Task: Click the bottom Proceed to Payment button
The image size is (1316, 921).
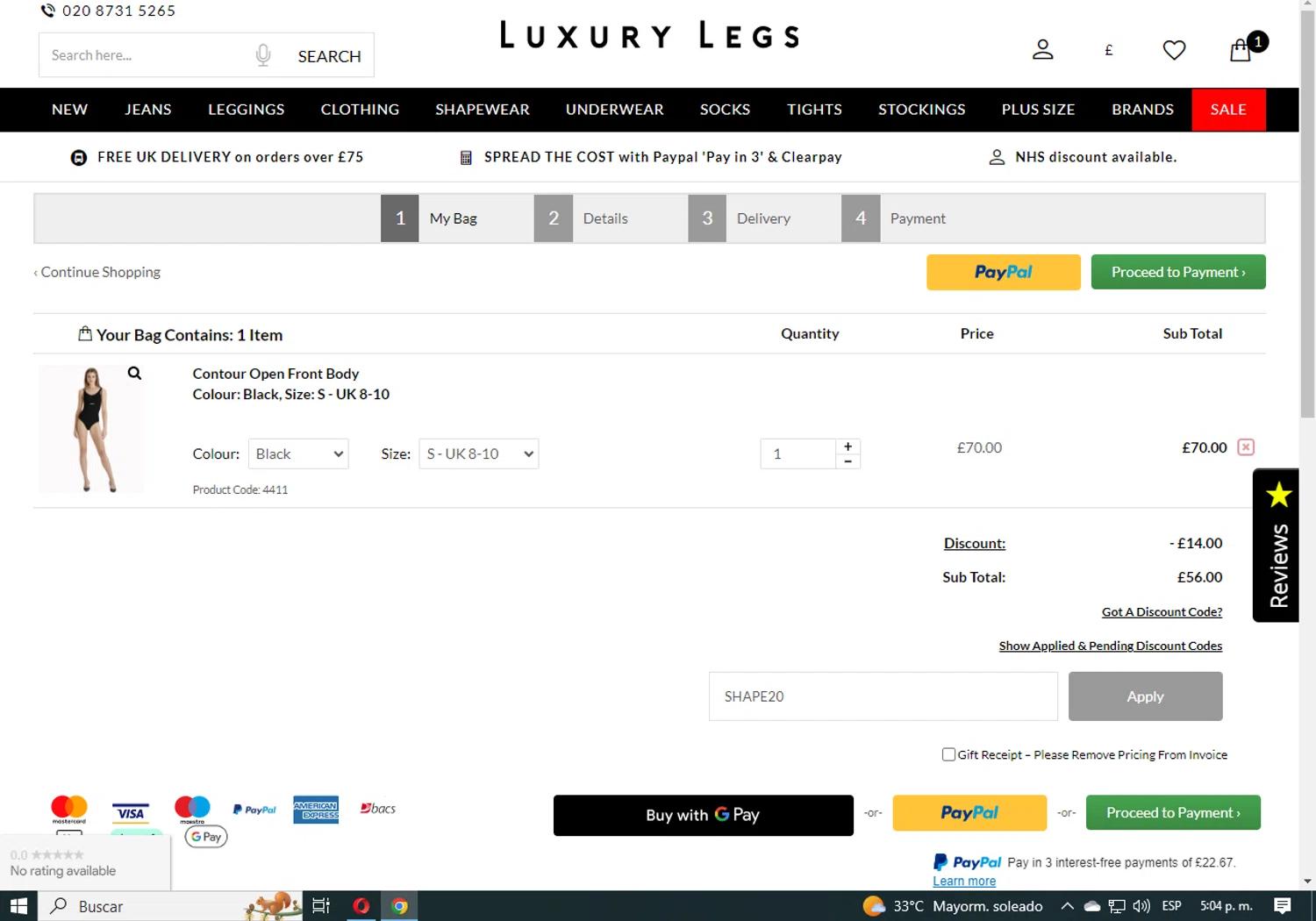Action: click(x=1173, y=812)
